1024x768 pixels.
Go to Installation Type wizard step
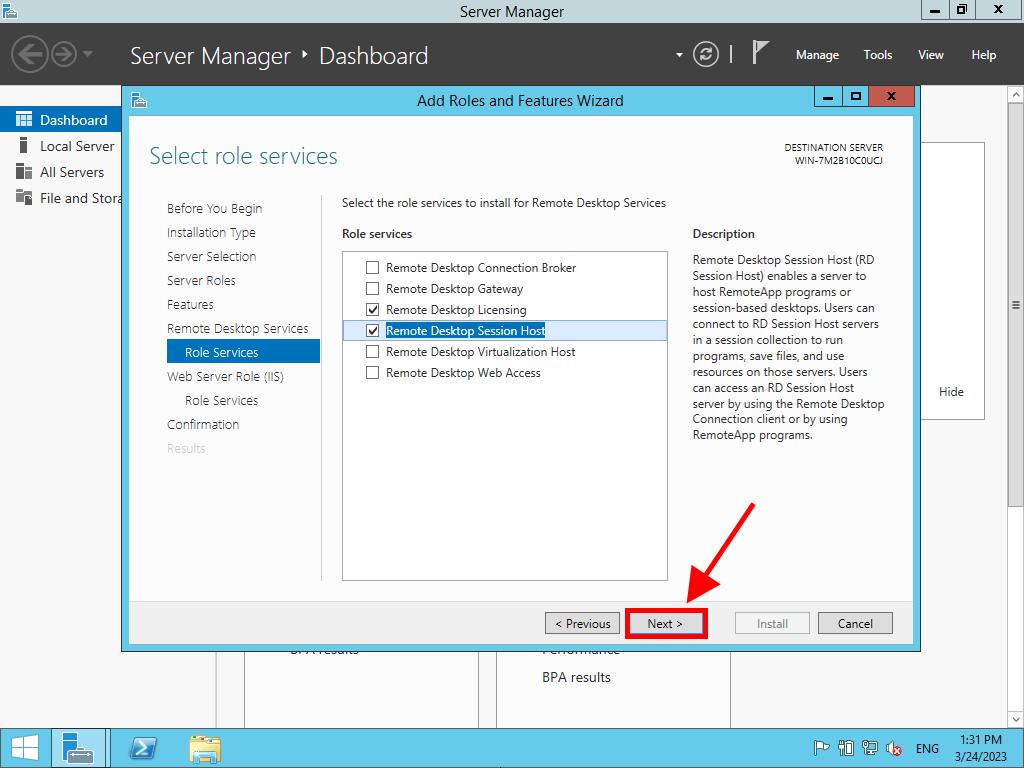[x=211, y=232]
